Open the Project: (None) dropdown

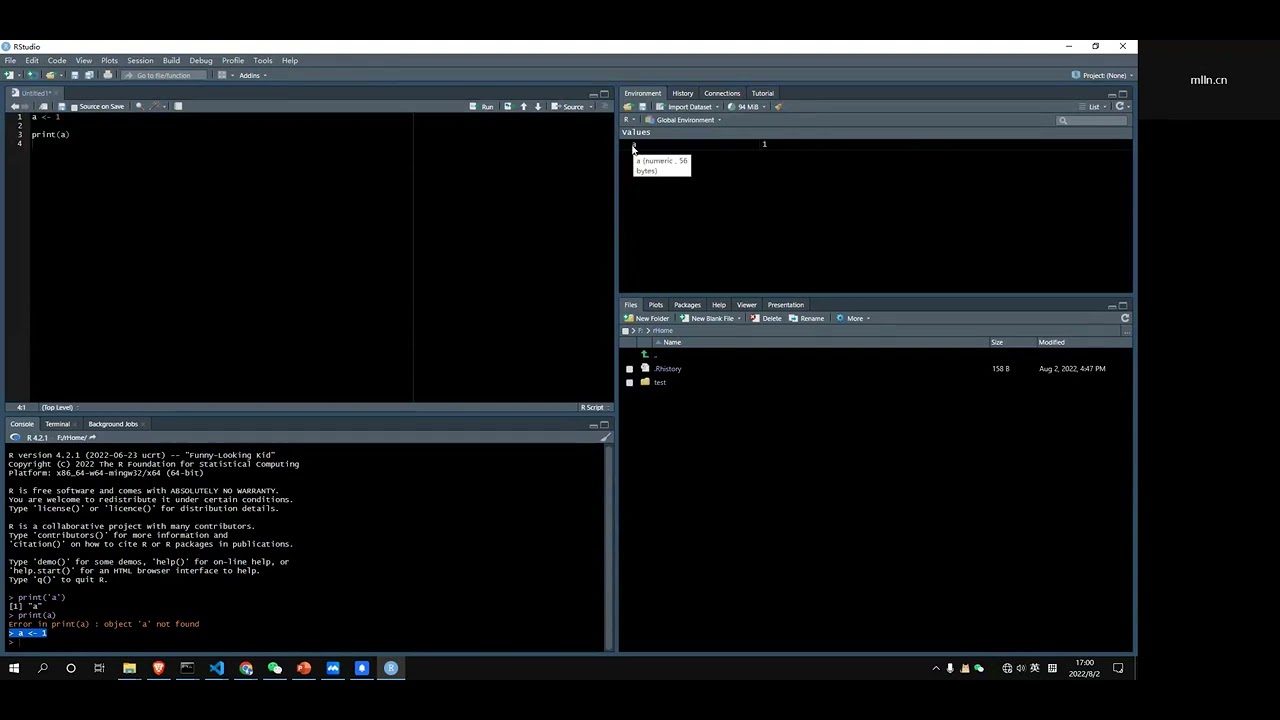pyautogui.click(x=1100, y=75)
